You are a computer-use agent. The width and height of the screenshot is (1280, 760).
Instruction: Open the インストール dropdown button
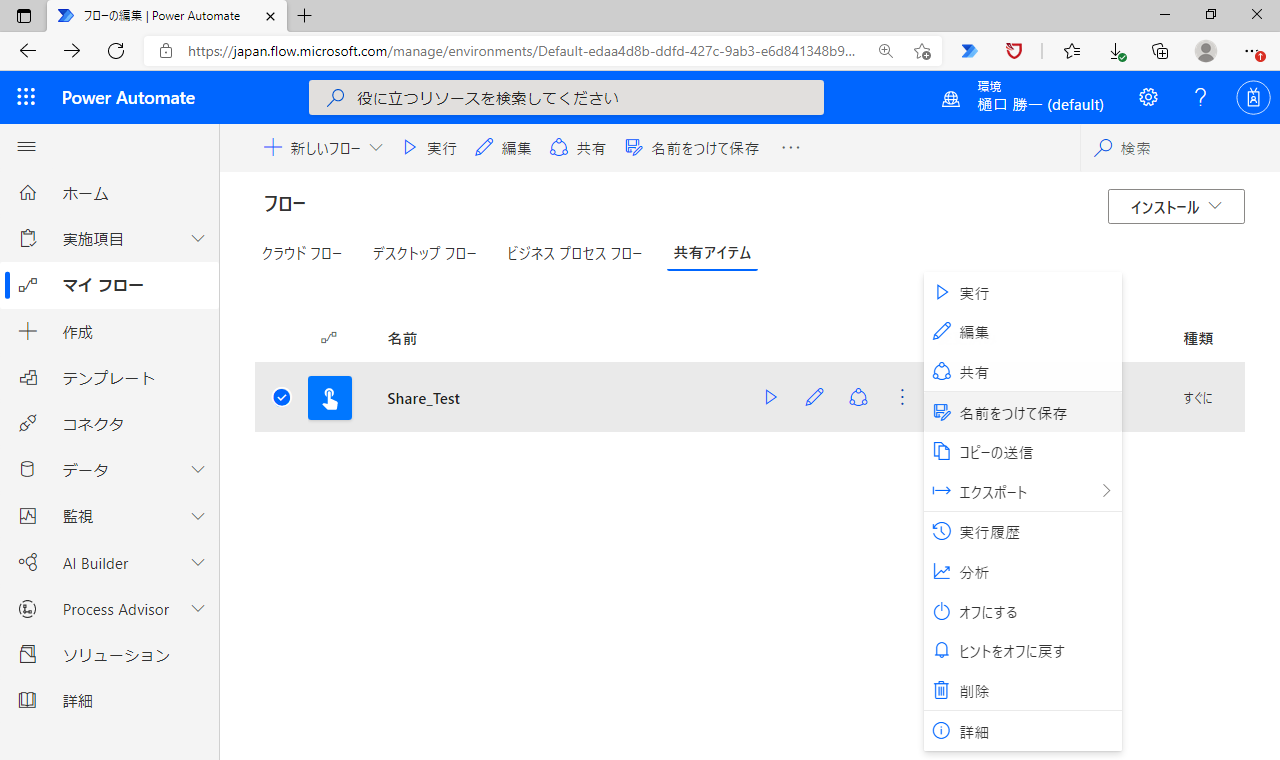pos(1176,207)
